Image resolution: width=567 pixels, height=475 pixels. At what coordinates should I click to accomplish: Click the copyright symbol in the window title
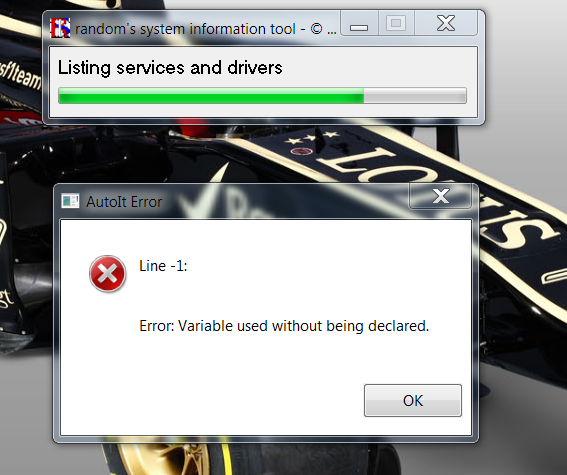tap(316, 29)
